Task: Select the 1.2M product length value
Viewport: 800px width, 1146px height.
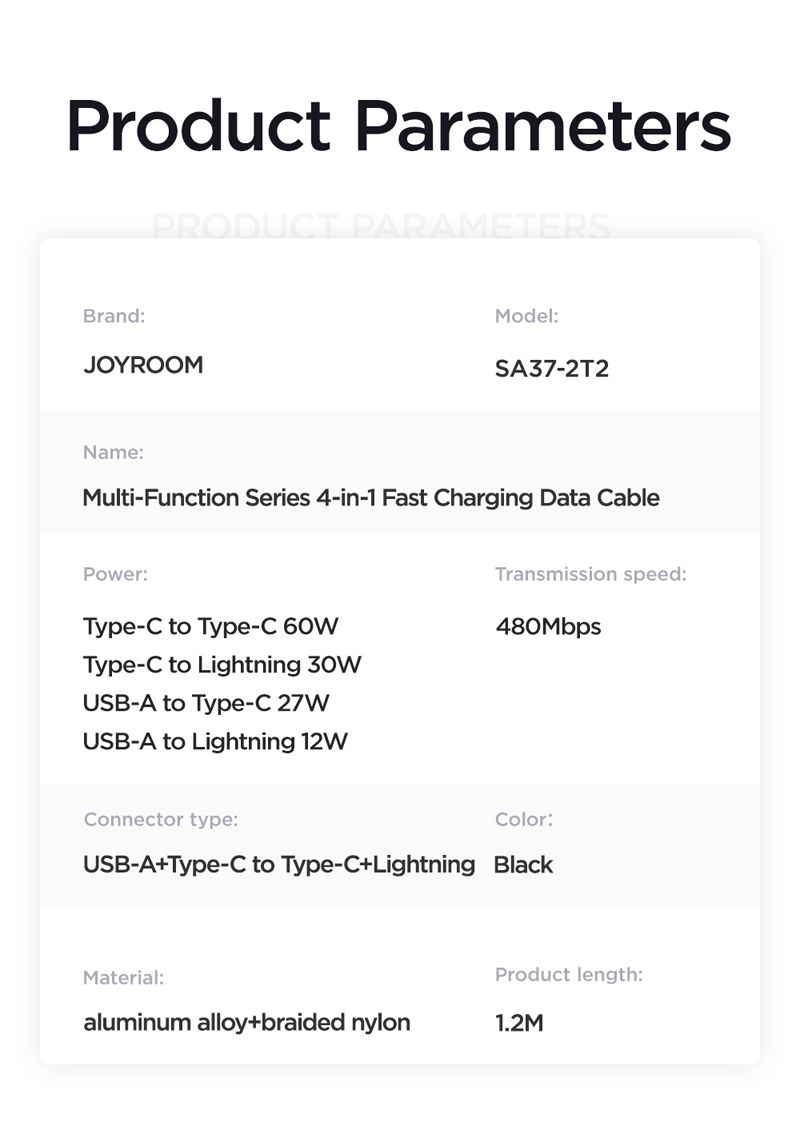Action: click(519, 1022)
